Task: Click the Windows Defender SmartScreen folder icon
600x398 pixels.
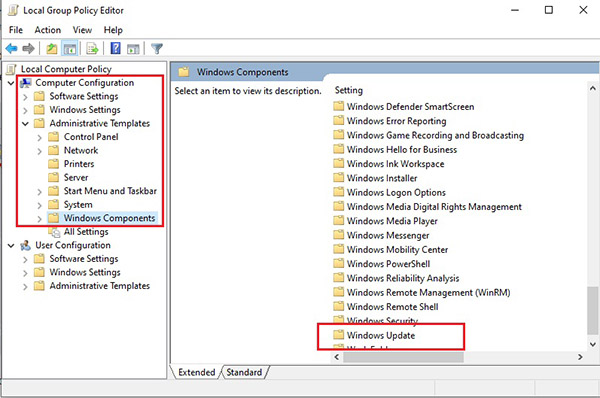Action: (338, 106)
